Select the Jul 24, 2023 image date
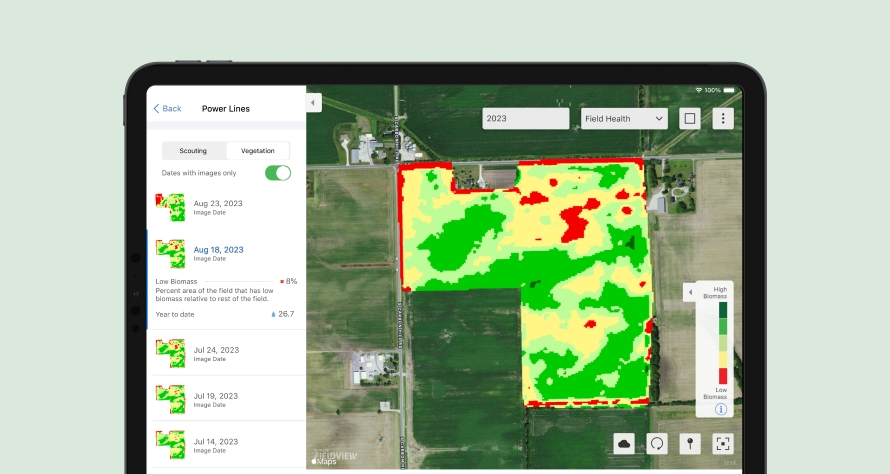This screenshot has height=474, width=890. pos(216,350)
